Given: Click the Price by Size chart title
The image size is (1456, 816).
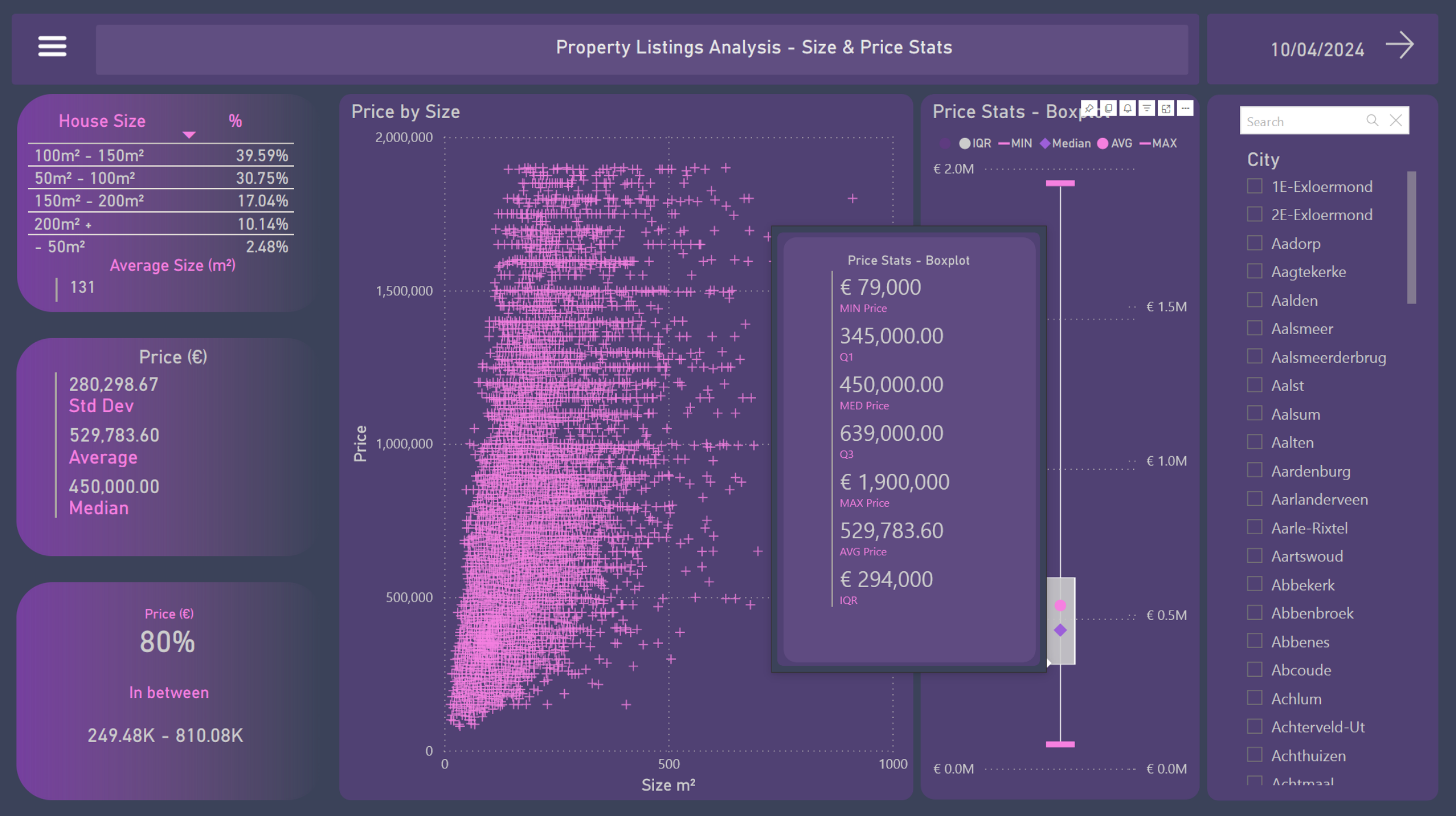Looking at the screenshot, I should (x=406, y=112).
